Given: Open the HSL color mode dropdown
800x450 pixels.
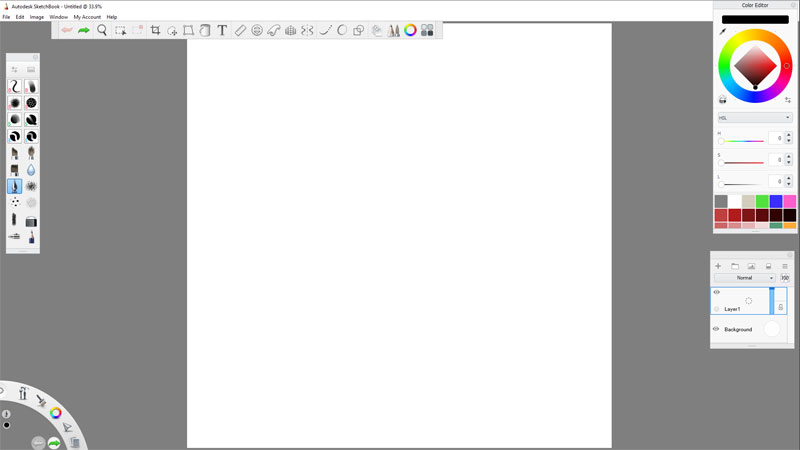Looking at the screenshot, I should 755,118.
